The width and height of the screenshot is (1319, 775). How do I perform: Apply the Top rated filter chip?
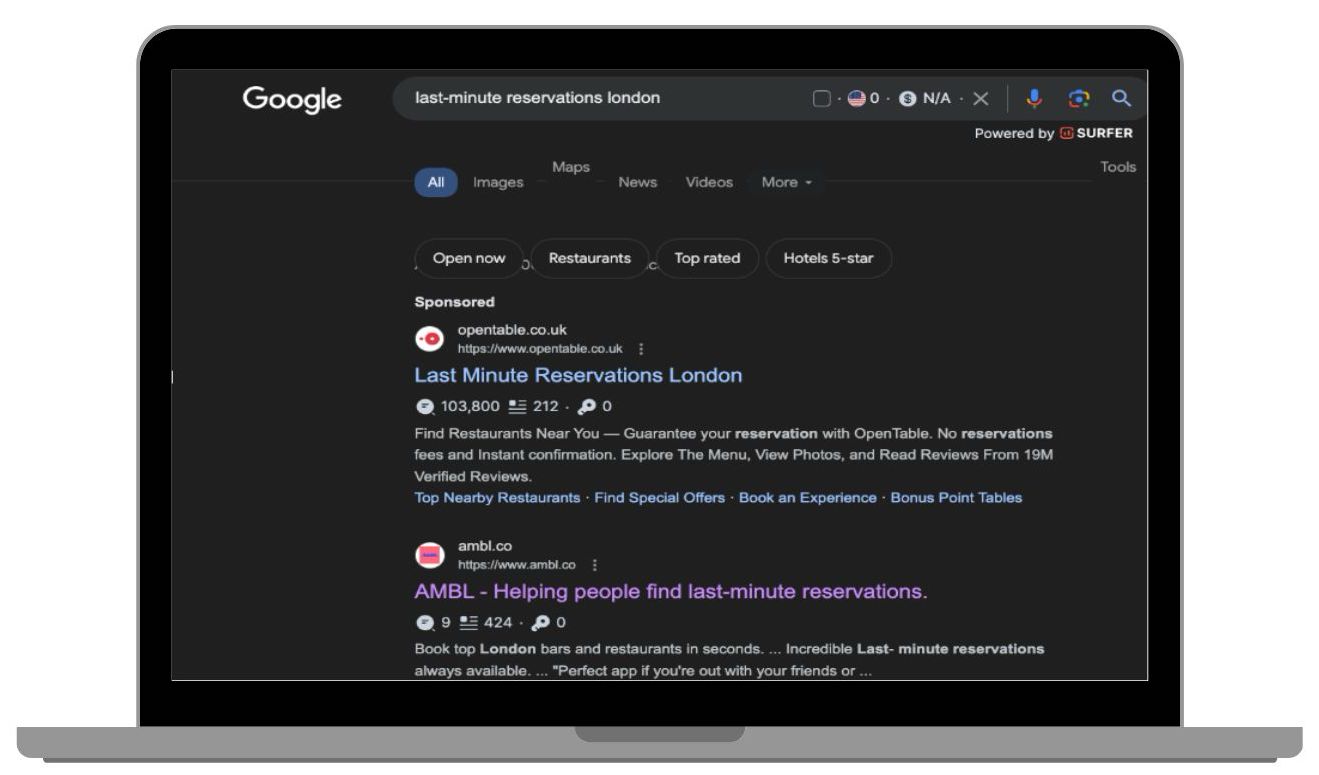tap(708, 258)
